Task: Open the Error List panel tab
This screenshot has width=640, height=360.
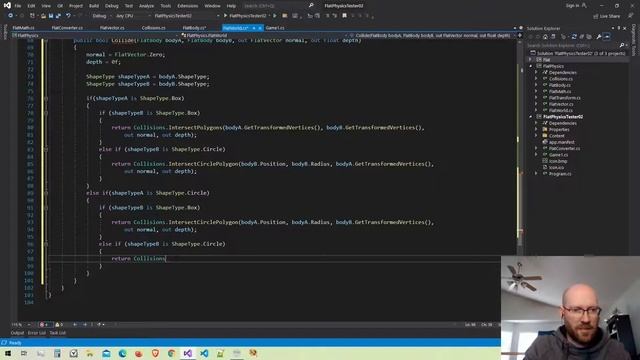Action: [x=37, y=333]
